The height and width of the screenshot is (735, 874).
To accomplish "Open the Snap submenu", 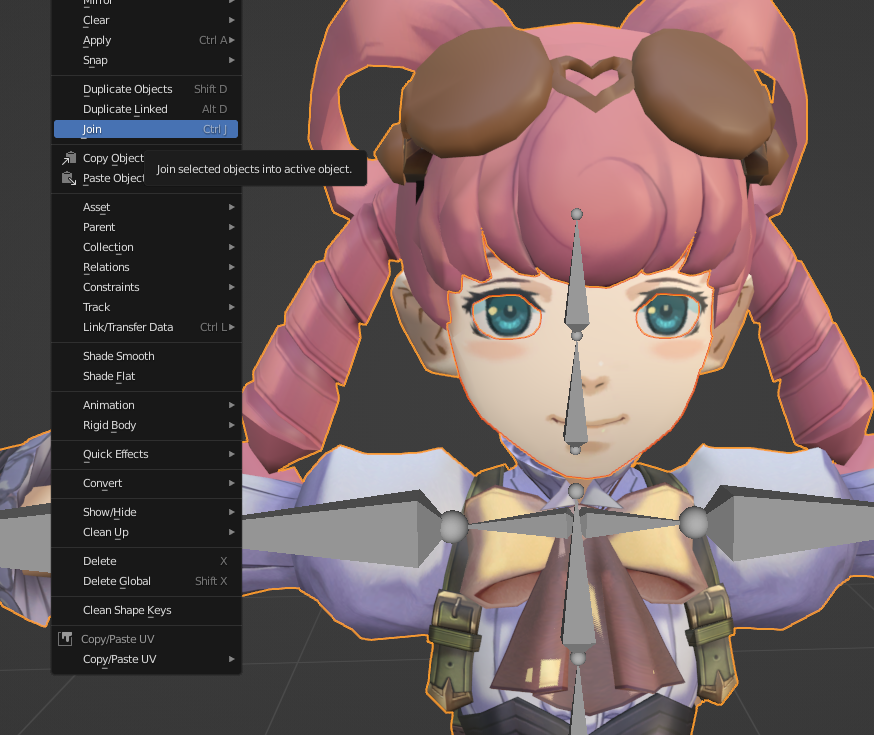I will click(146, 60).
